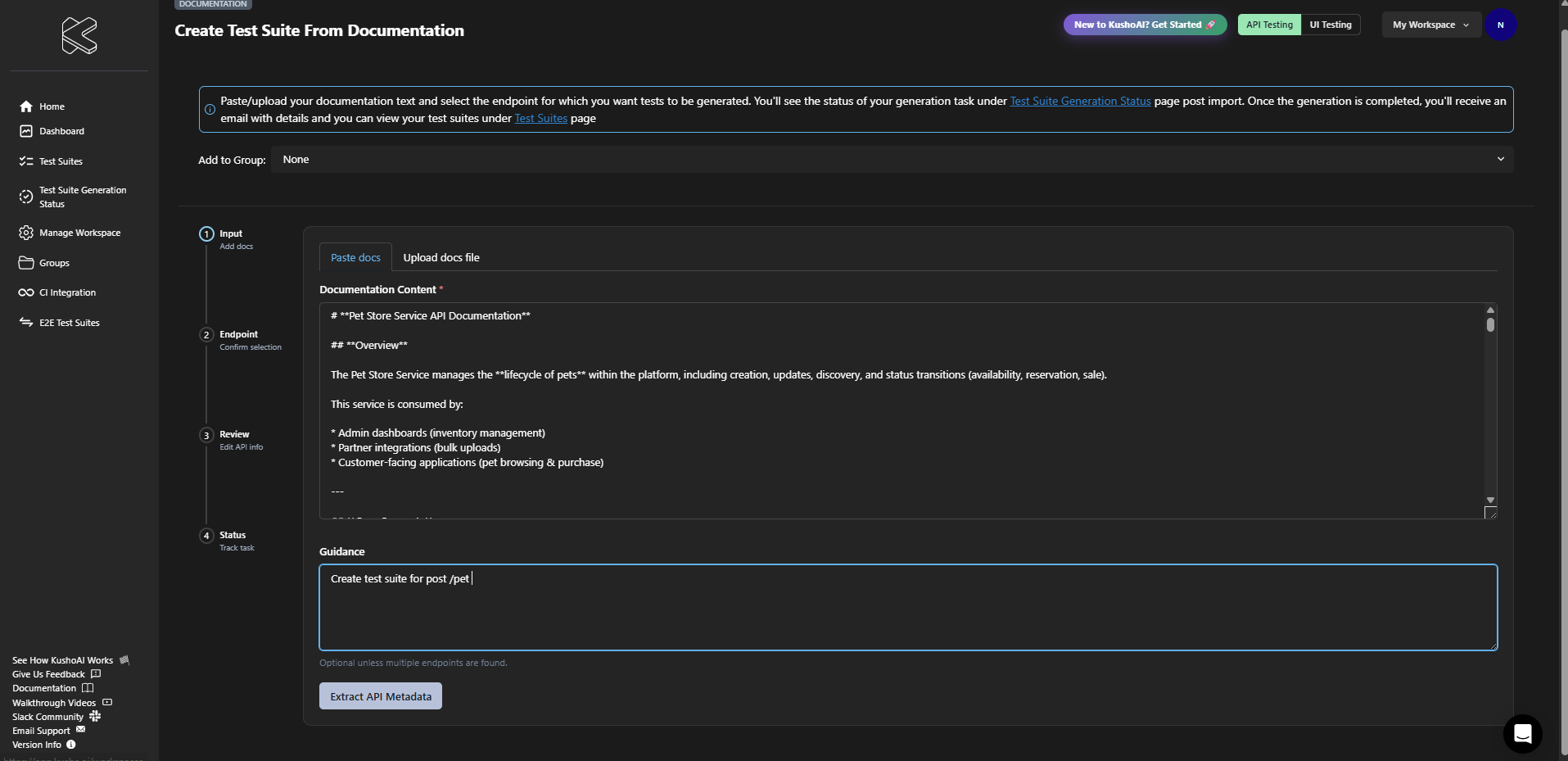Open Dashboard from sidebar
Image resolution: width=1568 pixels, height=761 pixels.
tap(61, 131)
